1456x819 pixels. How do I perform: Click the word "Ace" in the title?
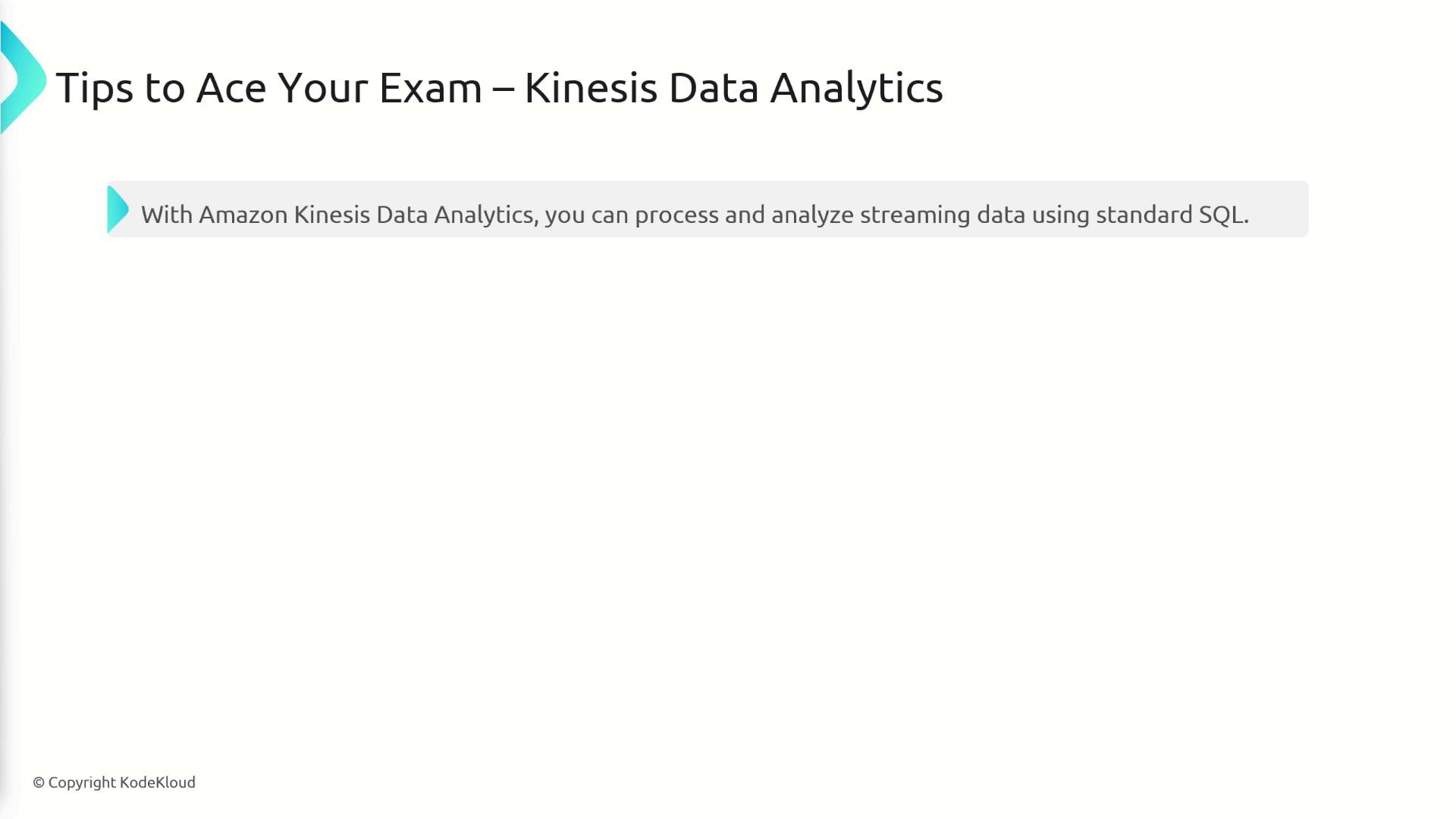[231, 88]
